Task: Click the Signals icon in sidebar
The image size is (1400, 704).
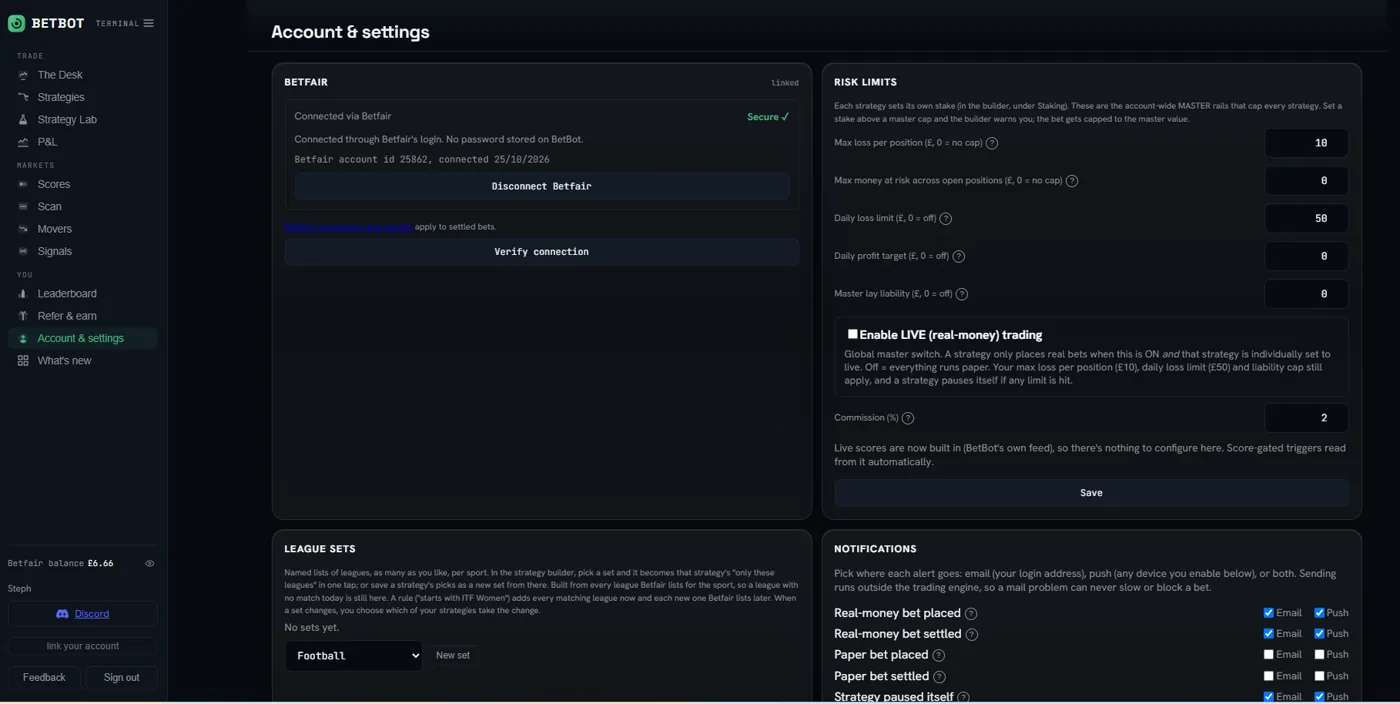Action: pyautogui.click(x=23, y=251)
